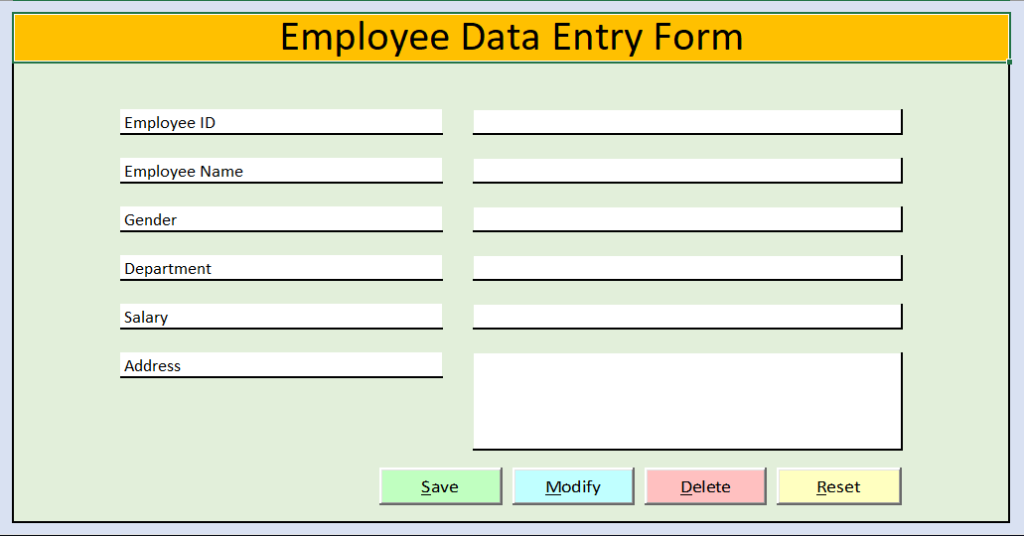
Task: Click the Employee ID label cell
Action: click(281, 122)
